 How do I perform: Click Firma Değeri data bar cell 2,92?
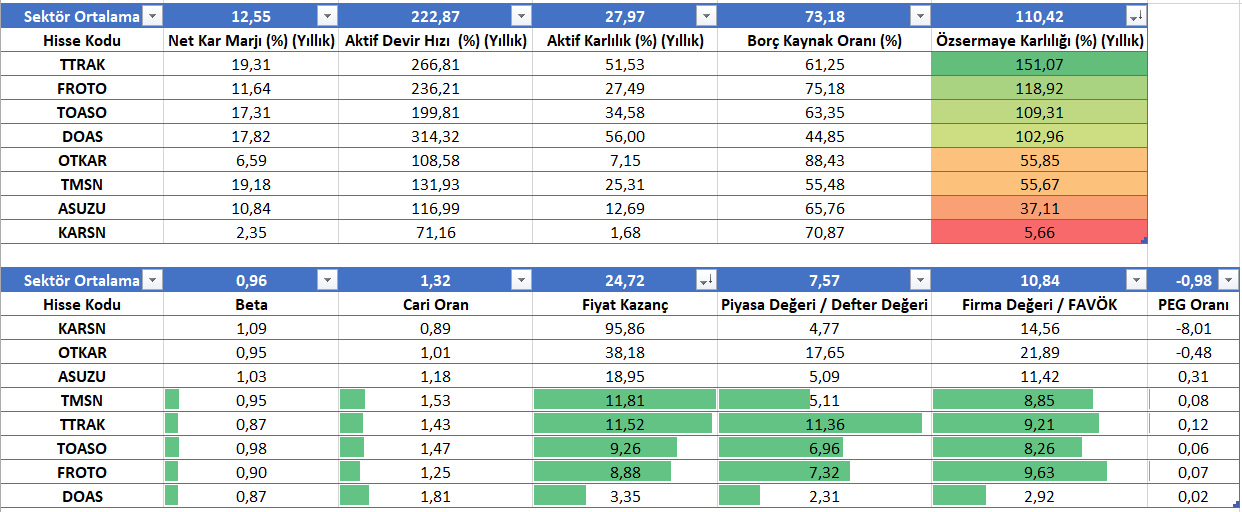click(1039, 496)
